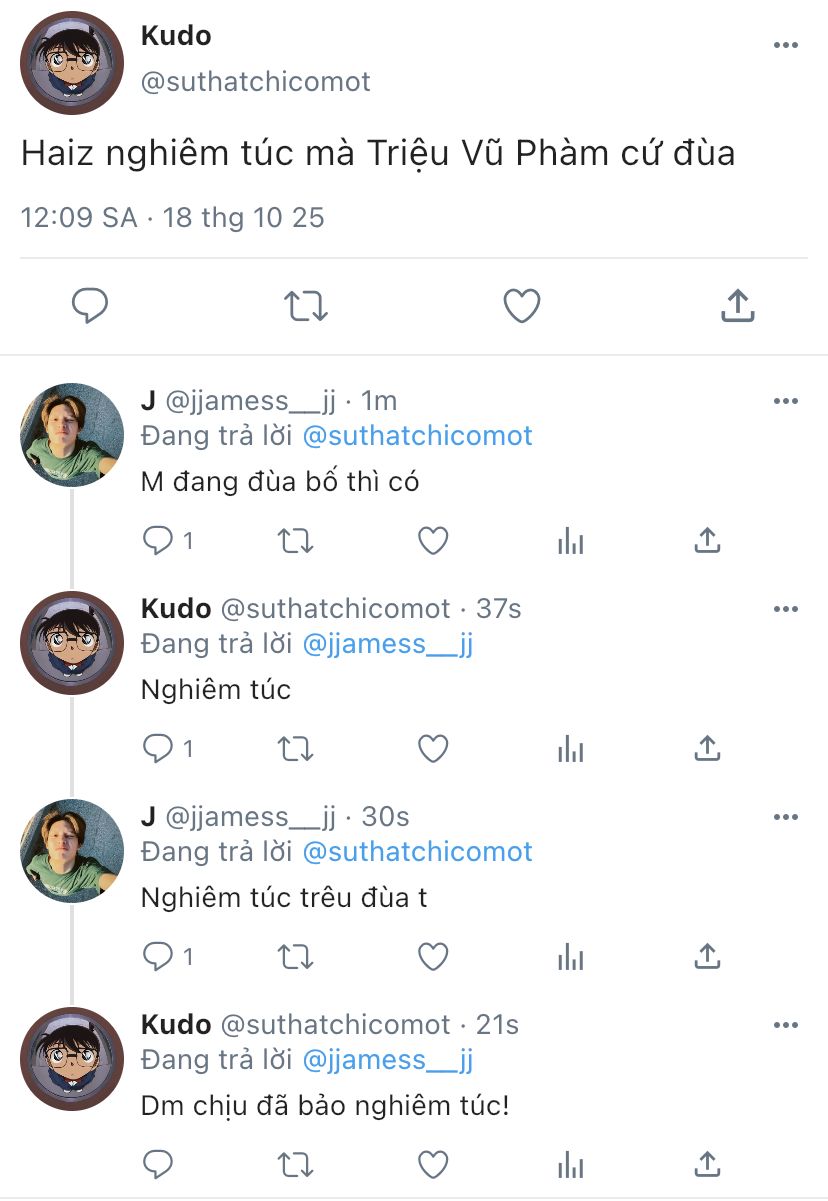Screen dimensions: 828x1201
Task: View analytics for the 'Nghiêm túc' reply
Action: (570, 748)
